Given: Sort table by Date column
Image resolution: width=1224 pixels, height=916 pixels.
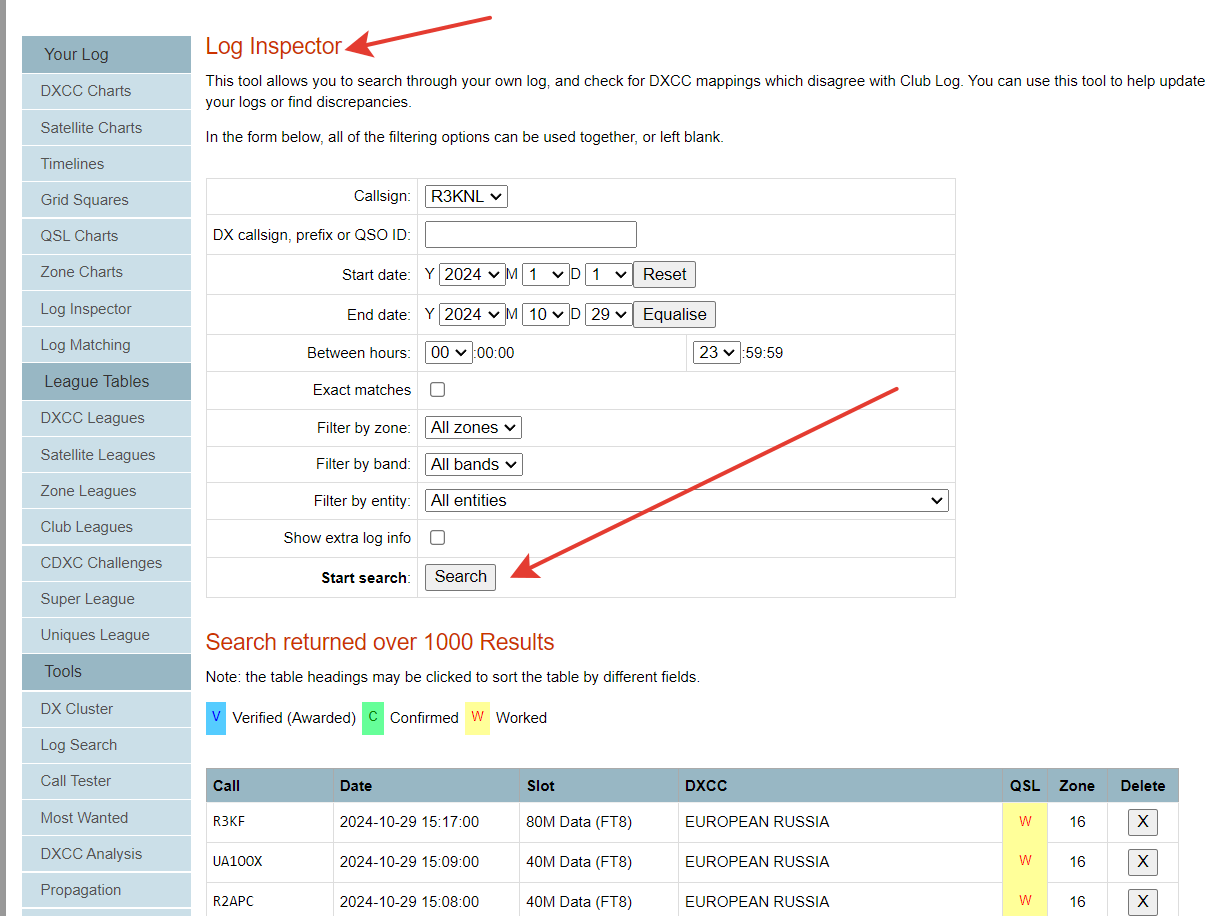Looking at the screenshot, I should pos(356,786).
